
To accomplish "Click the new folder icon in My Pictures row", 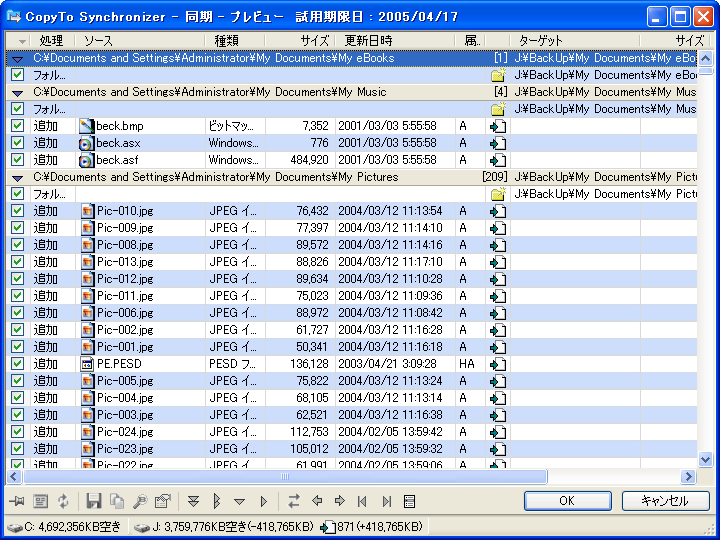I will click(x=498, y=194).
